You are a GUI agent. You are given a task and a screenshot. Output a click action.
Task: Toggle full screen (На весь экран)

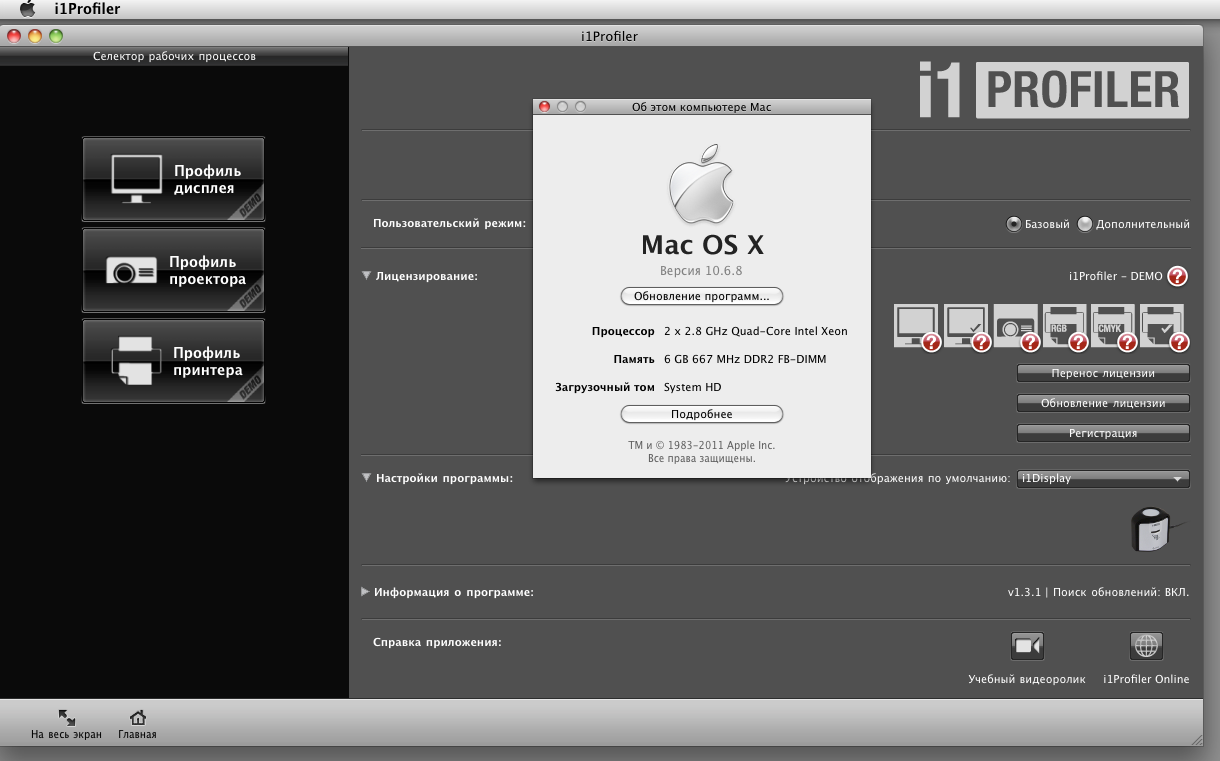[67, 725]
